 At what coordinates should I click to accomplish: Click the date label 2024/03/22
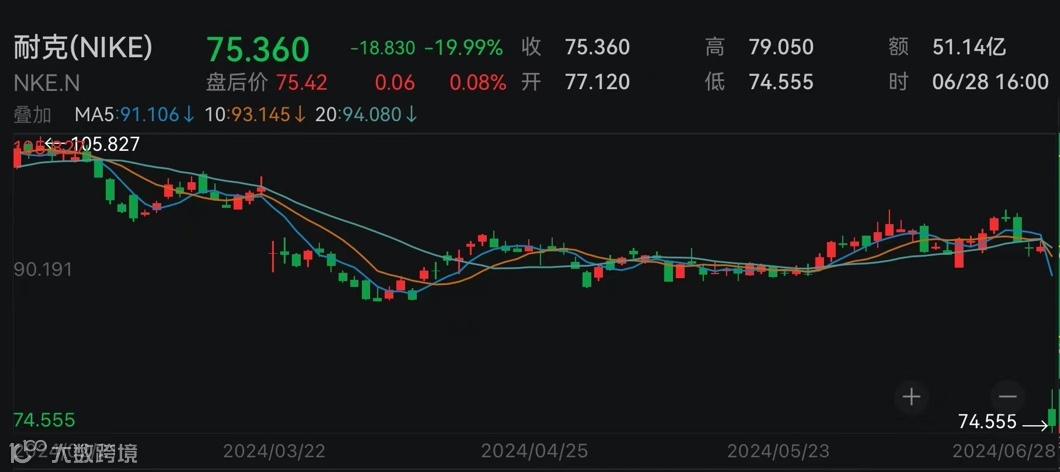[x=274, y=451]
